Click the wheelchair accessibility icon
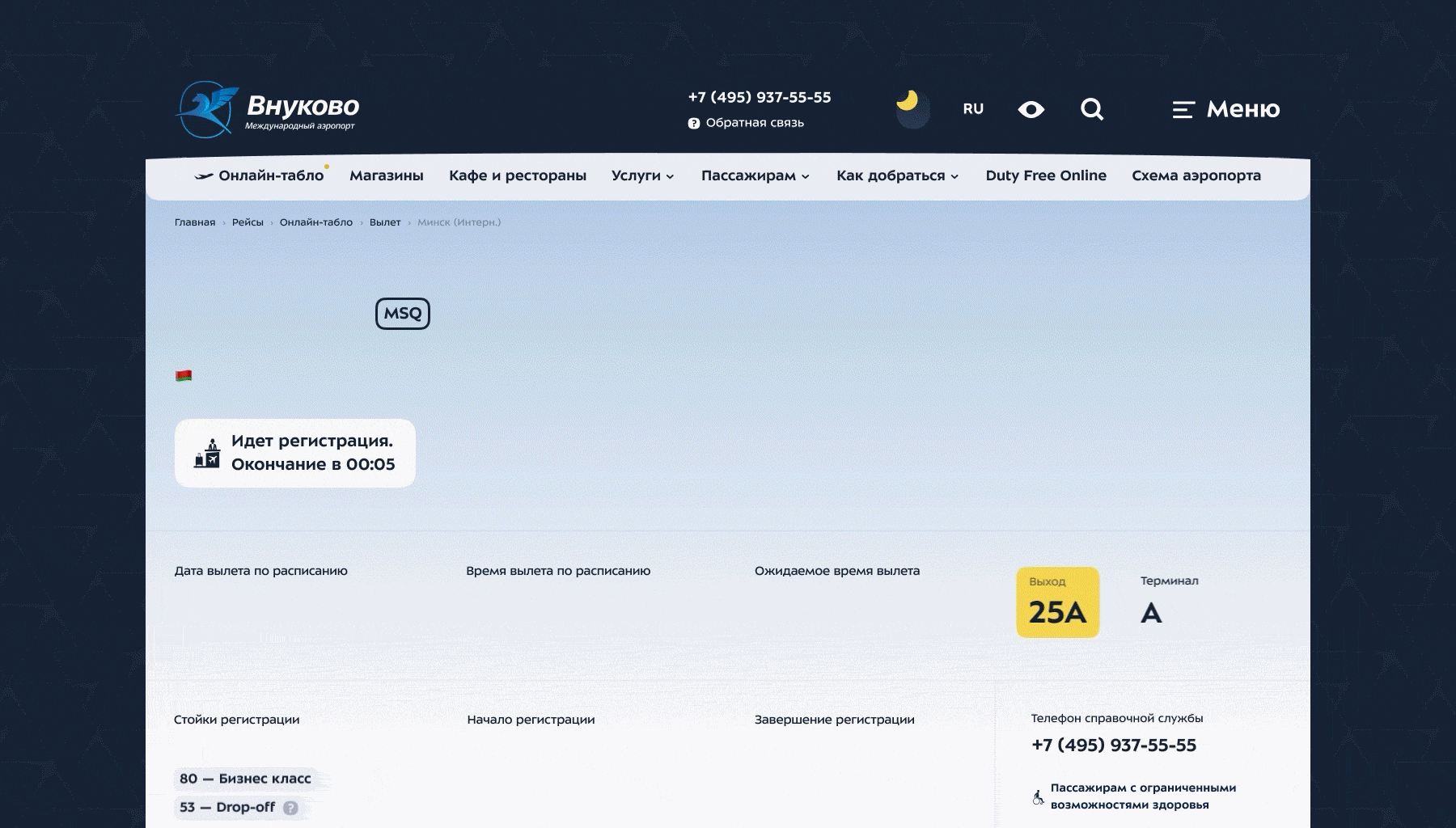Screen dimensions: 1456x828 click(1038, 797)
